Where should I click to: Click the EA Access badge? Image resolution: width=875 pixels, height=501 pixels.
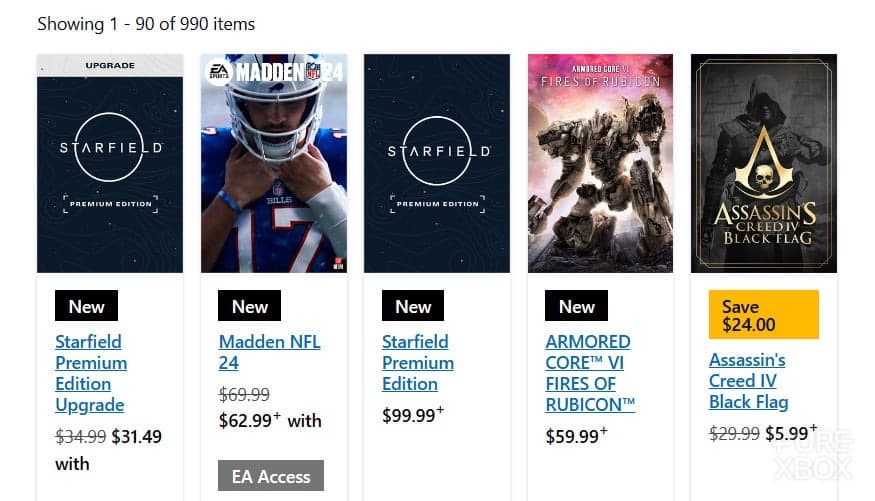(271, 476)
